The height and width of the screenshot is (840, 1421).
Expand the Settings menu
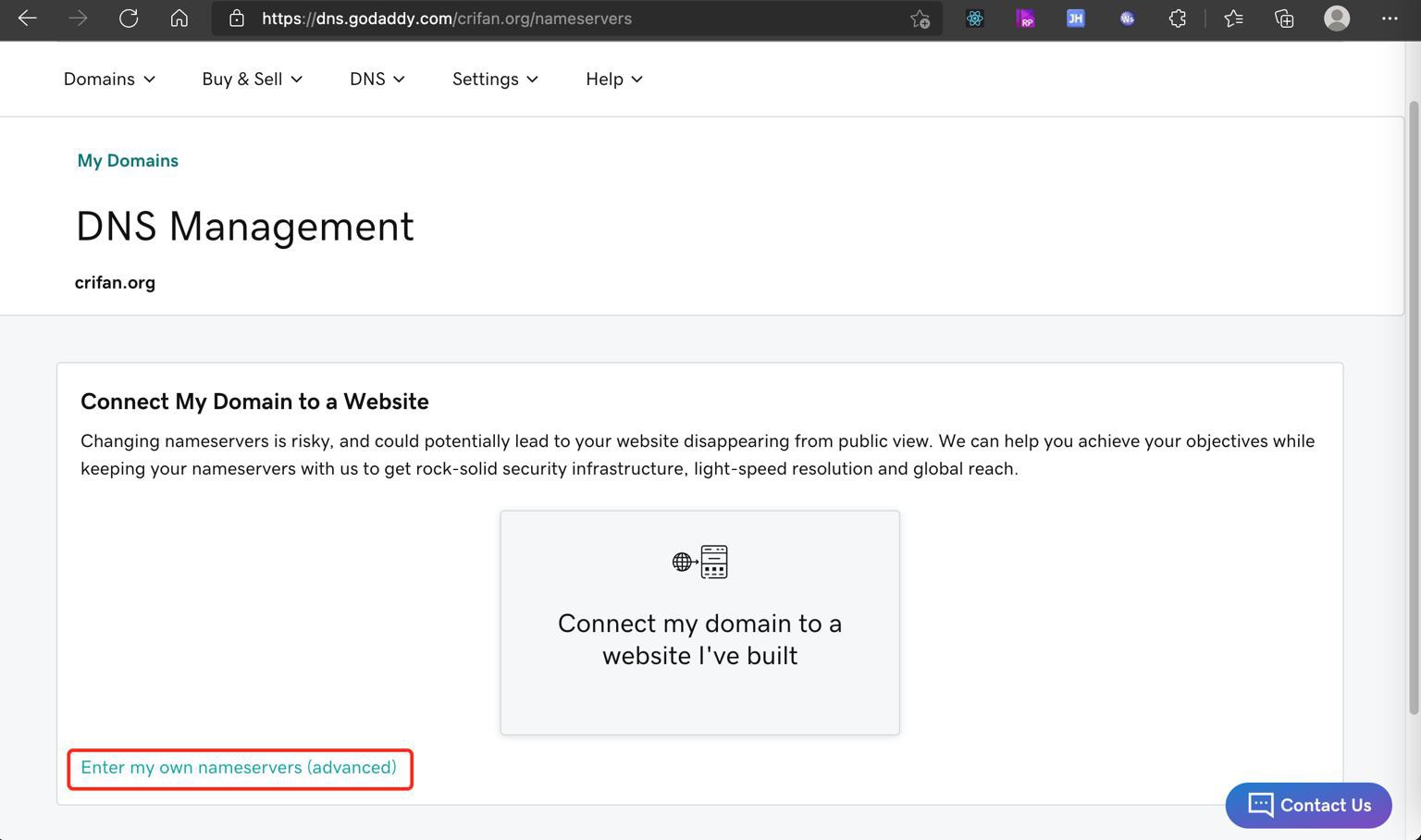point(495,79)
